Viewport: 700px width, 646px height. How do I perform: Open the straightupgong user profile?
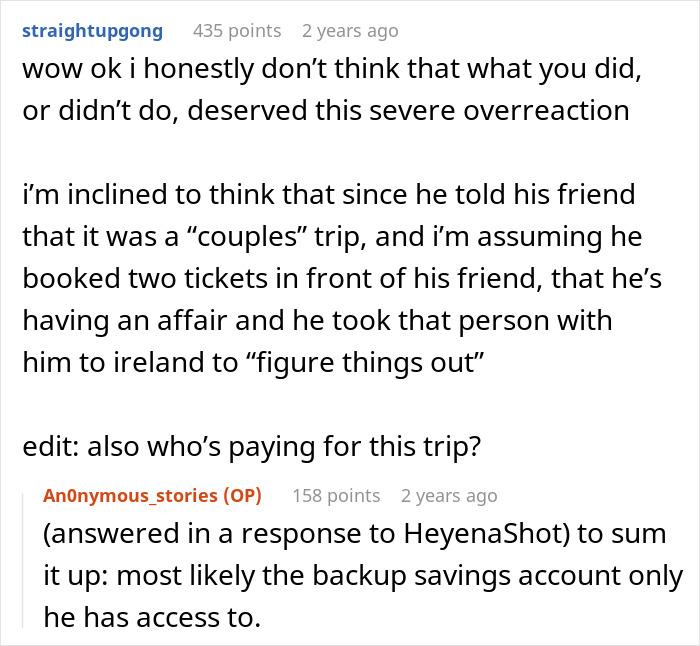click(92, 31)
